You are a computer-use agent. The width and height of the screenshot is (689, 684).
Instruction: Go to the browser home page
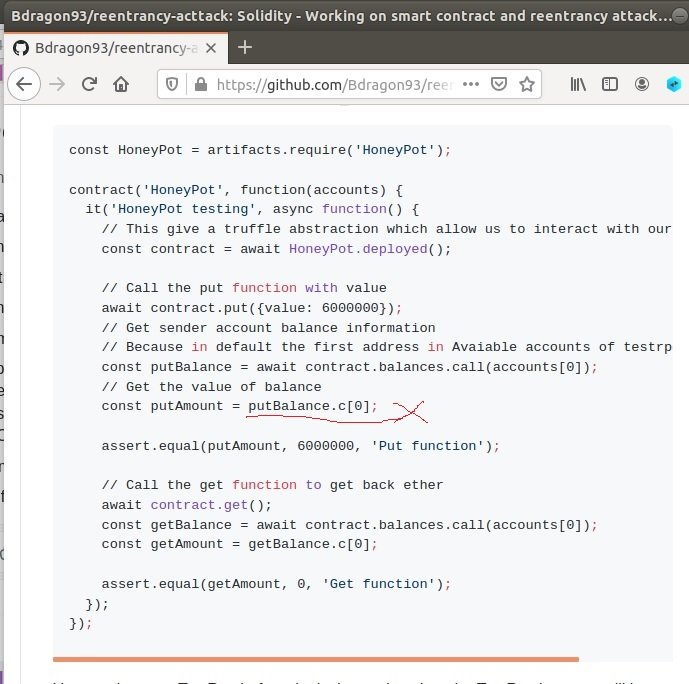121,85
